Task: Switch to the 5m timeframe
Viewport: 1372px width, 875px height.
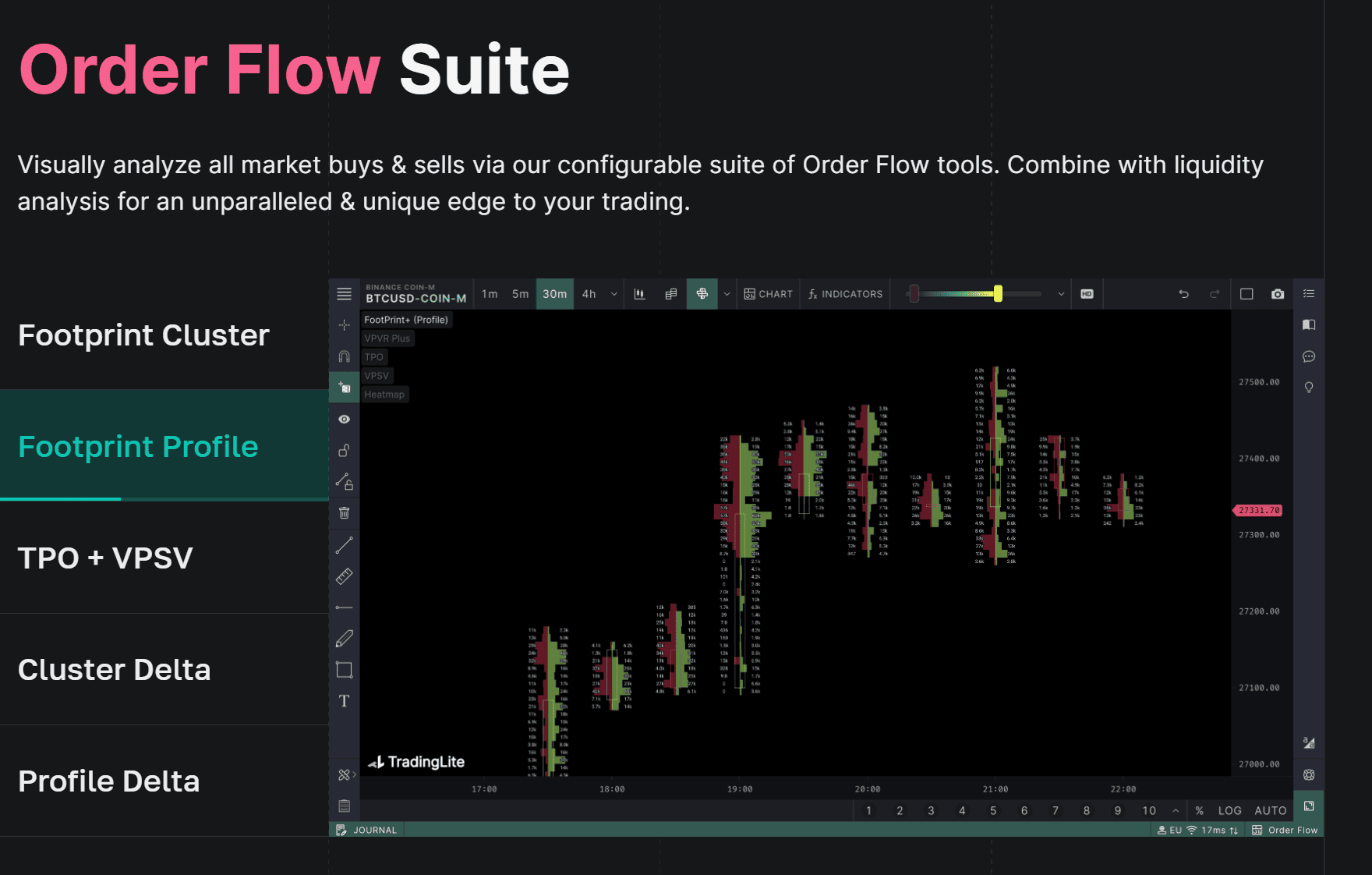Action: coord(520,294)
